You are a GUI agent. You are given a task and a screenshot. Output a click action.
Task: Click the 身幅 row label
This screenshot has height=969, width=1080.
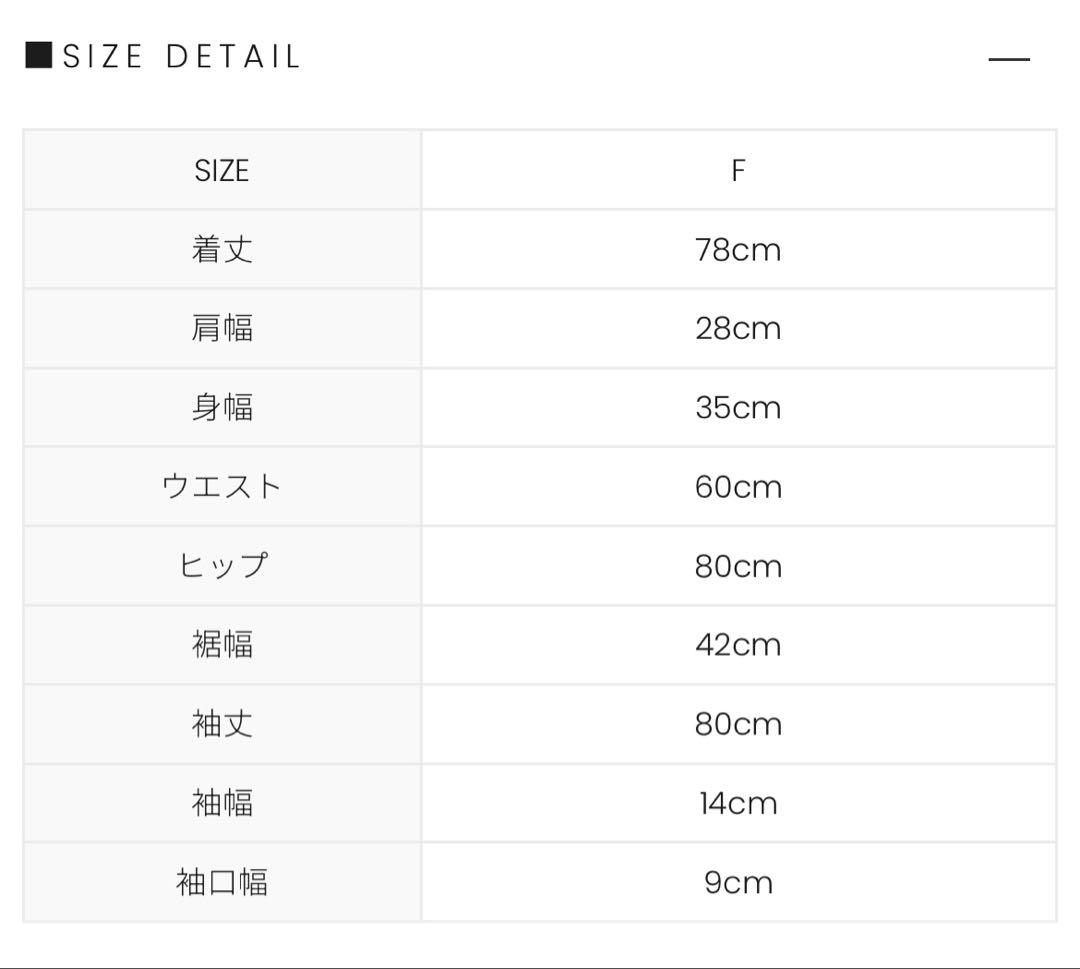(222, 408)
